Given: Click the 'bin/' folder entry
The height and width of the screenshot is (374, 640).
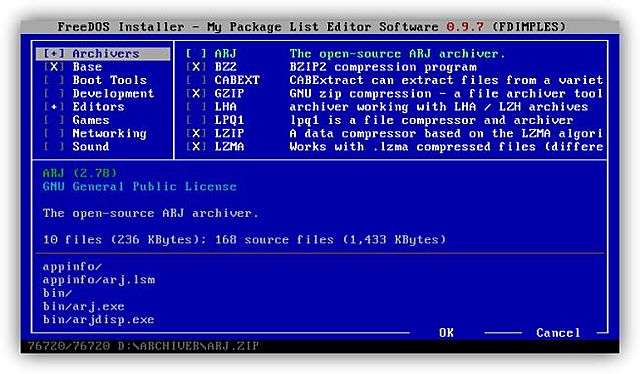Looking at the screenshot, I should [x=57, y=293].
